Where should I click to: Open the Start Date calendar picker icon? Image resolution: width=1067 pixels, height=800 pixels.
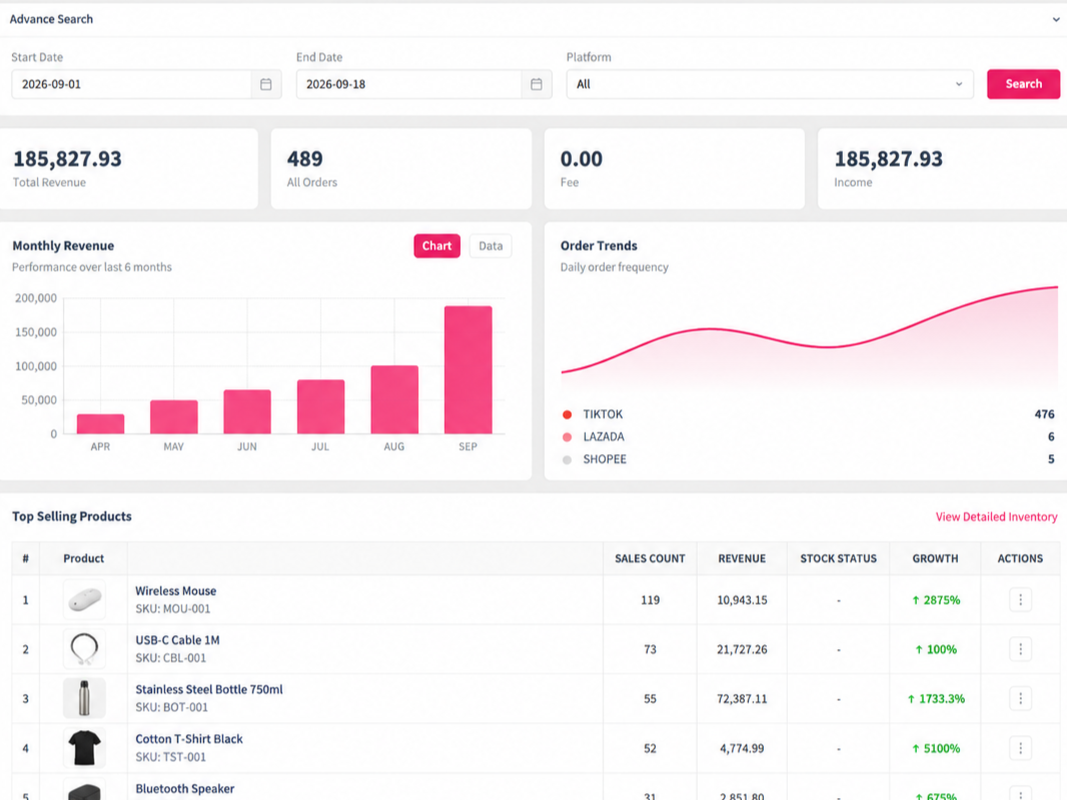[x=266, y=84]
